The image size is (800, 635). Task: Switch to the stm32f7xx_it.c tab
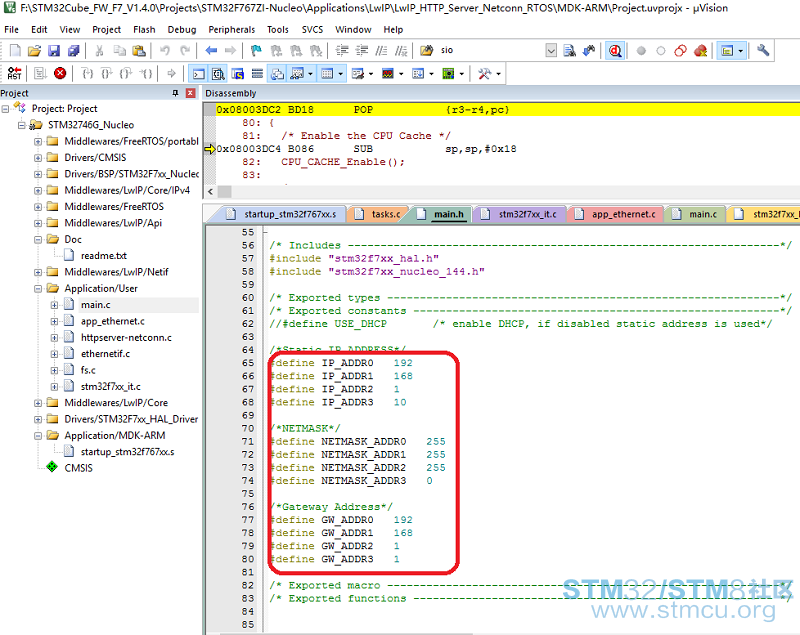(521, 214)
